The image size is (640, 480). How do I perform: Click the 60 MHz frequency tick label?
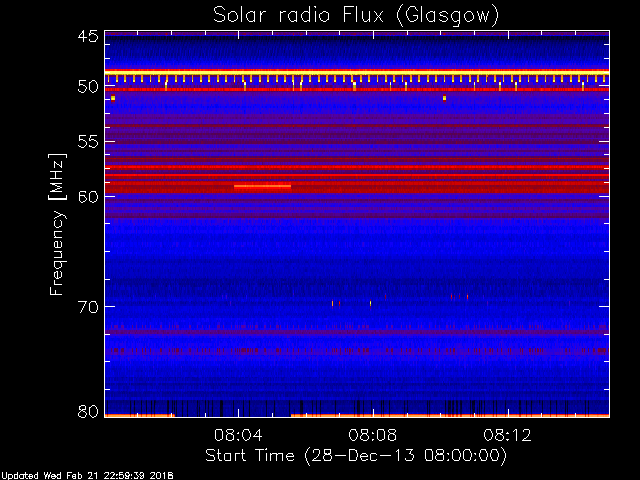87,196
